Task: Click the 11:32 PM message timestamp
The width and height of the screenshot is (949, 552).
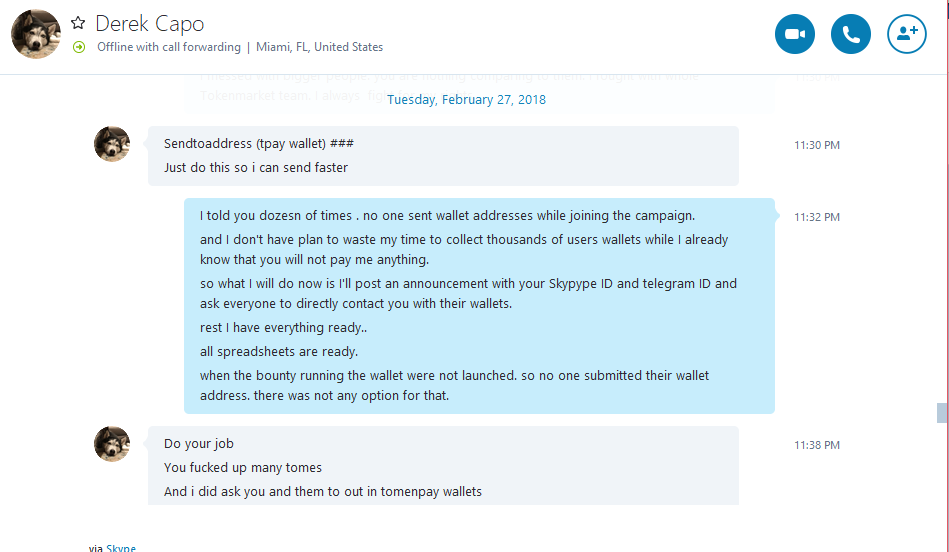Action: 816,217
